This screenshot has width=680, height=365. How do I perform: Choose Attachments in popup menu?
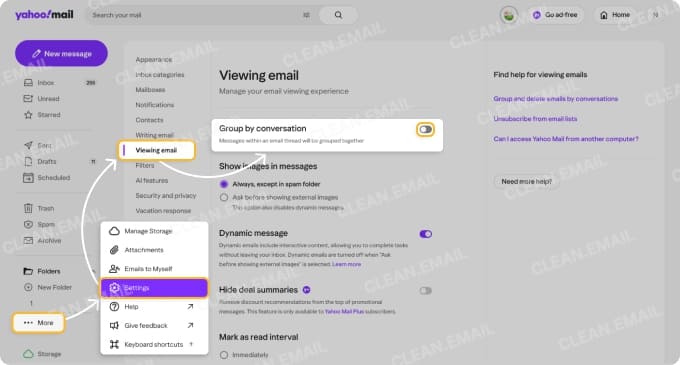click(x=154, y=250)
